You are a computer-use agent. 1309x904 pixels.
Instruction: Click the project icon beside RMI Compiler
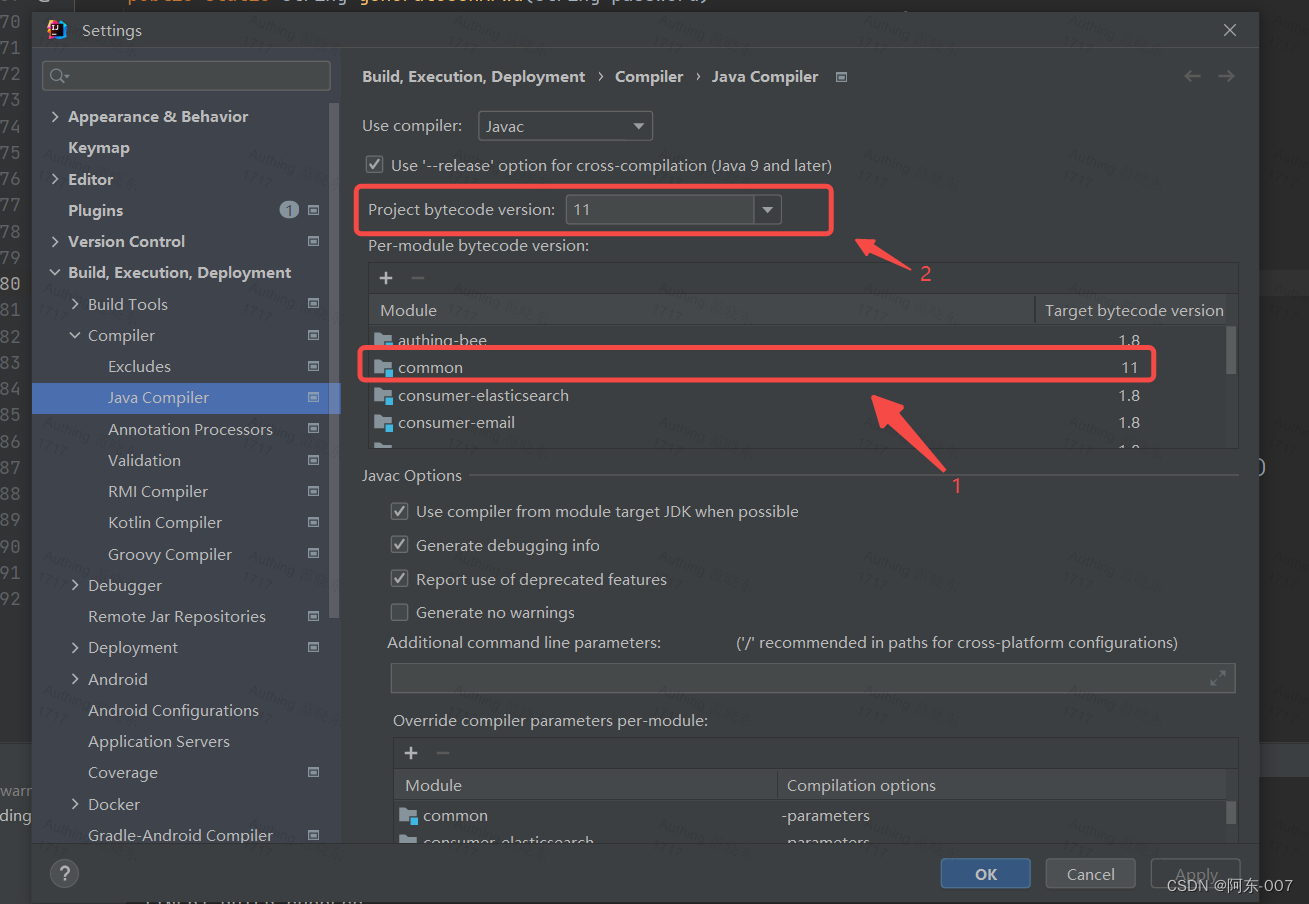tap(313, 491)
